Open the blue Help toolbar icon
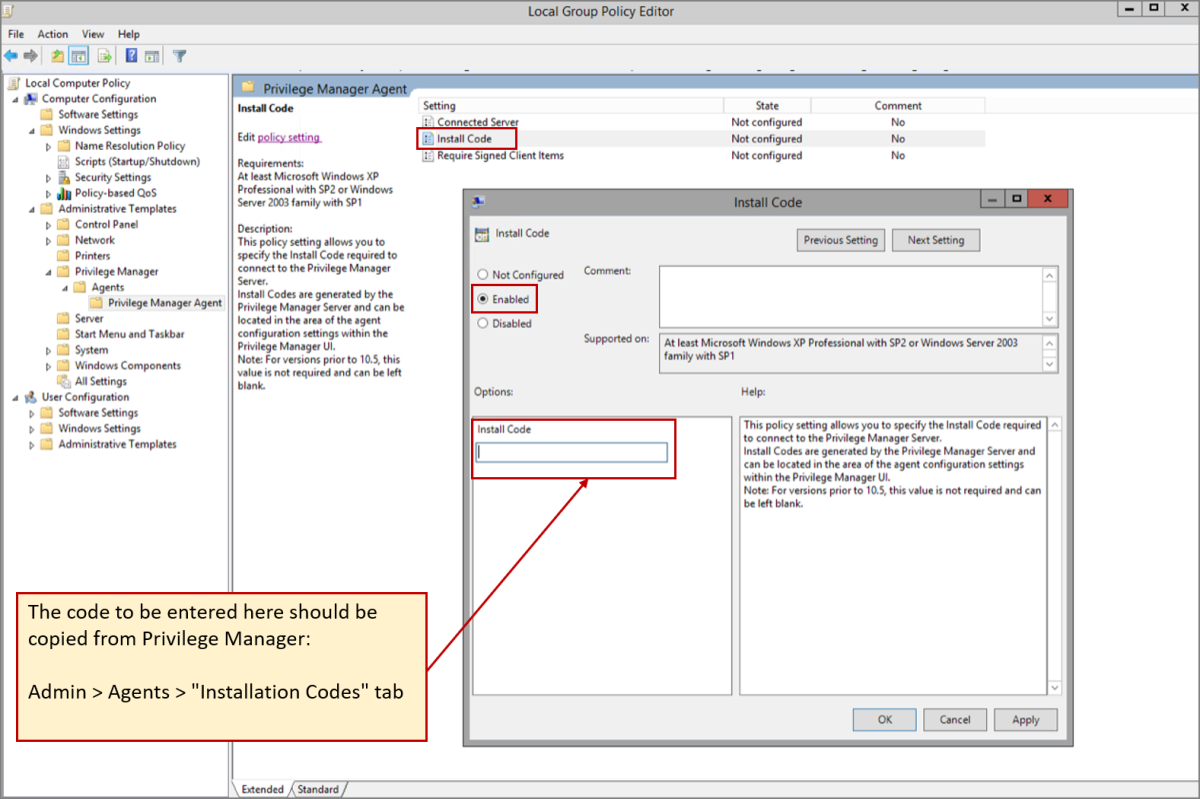Image resolution: width=1200 pixels, height=799 pixels. pyautogui.click(x=131, y=56)
